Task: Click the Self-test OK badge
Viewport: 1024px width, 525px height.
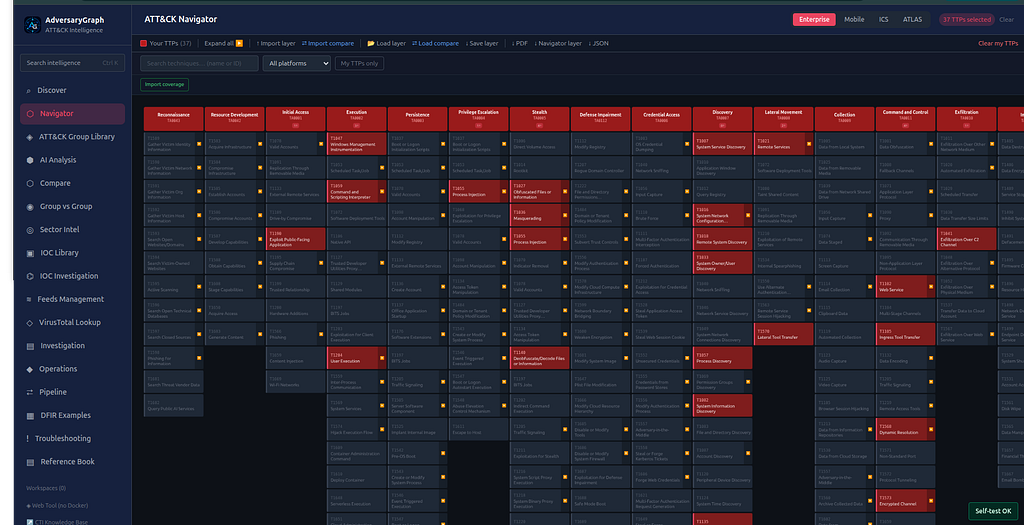Action: click(993, 511)
